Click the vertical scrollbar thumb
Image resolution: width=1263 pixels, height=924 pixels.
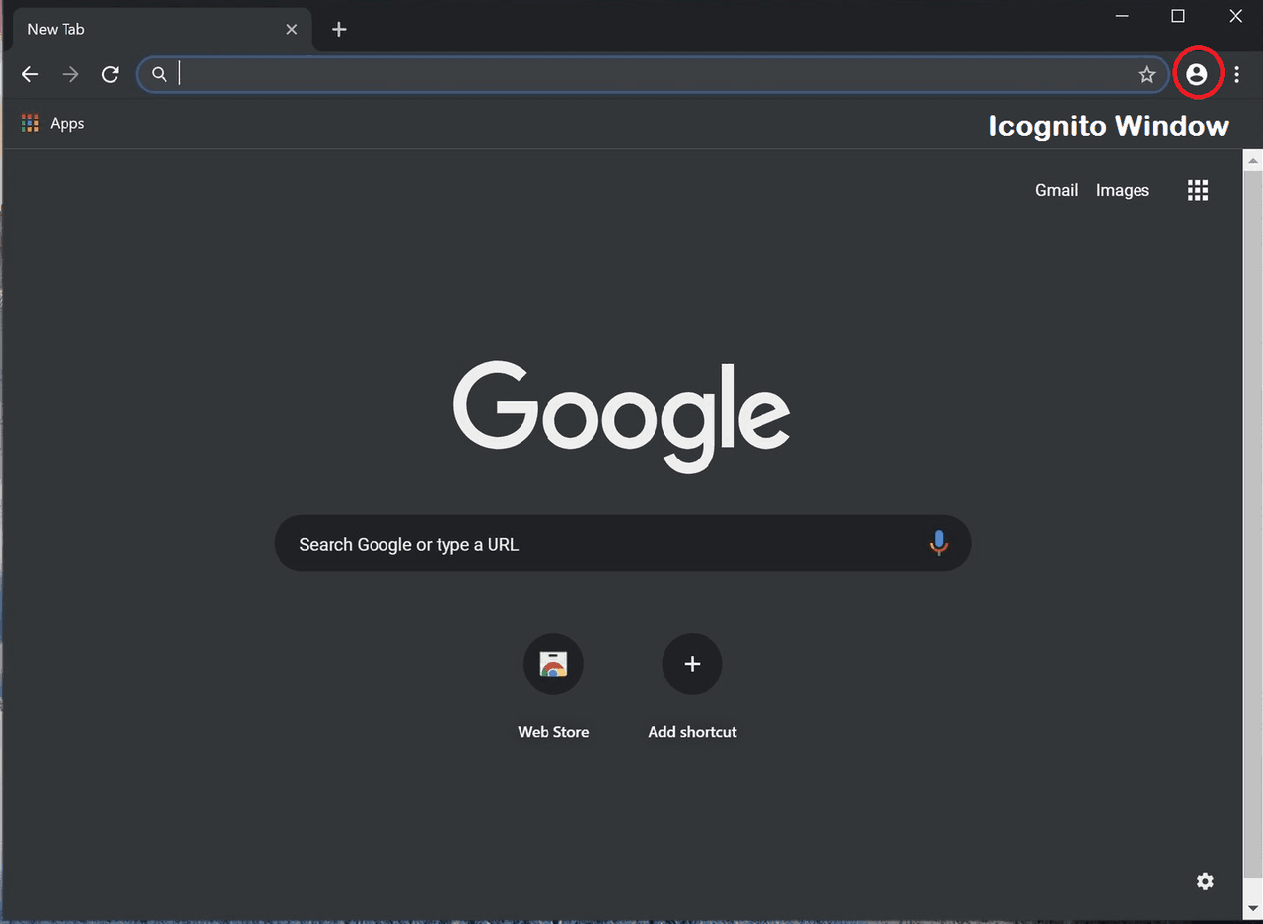pyautogui.click(x=1252, y=522)
